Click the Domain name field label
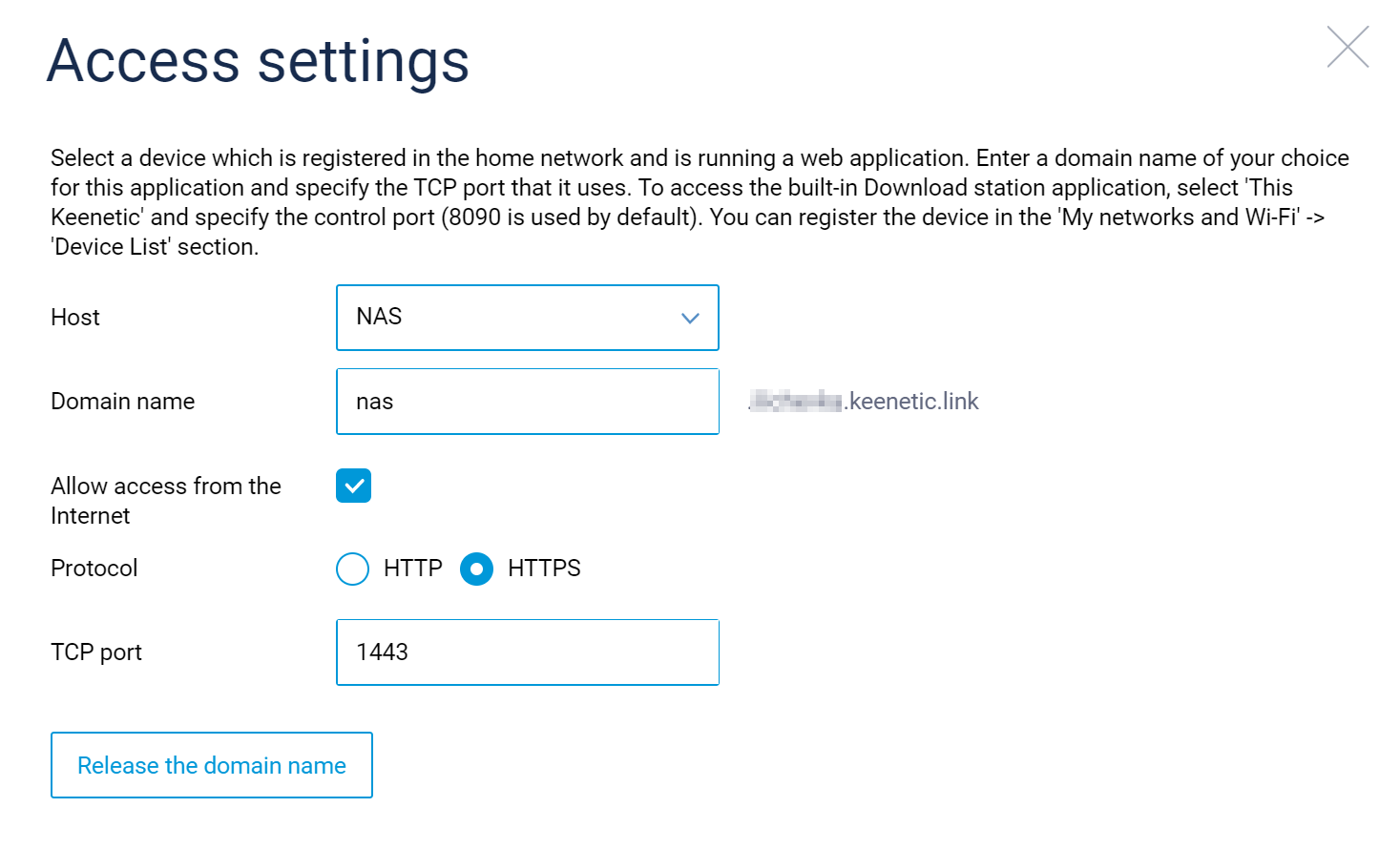Screen dimensions: 1400x849 122,402
